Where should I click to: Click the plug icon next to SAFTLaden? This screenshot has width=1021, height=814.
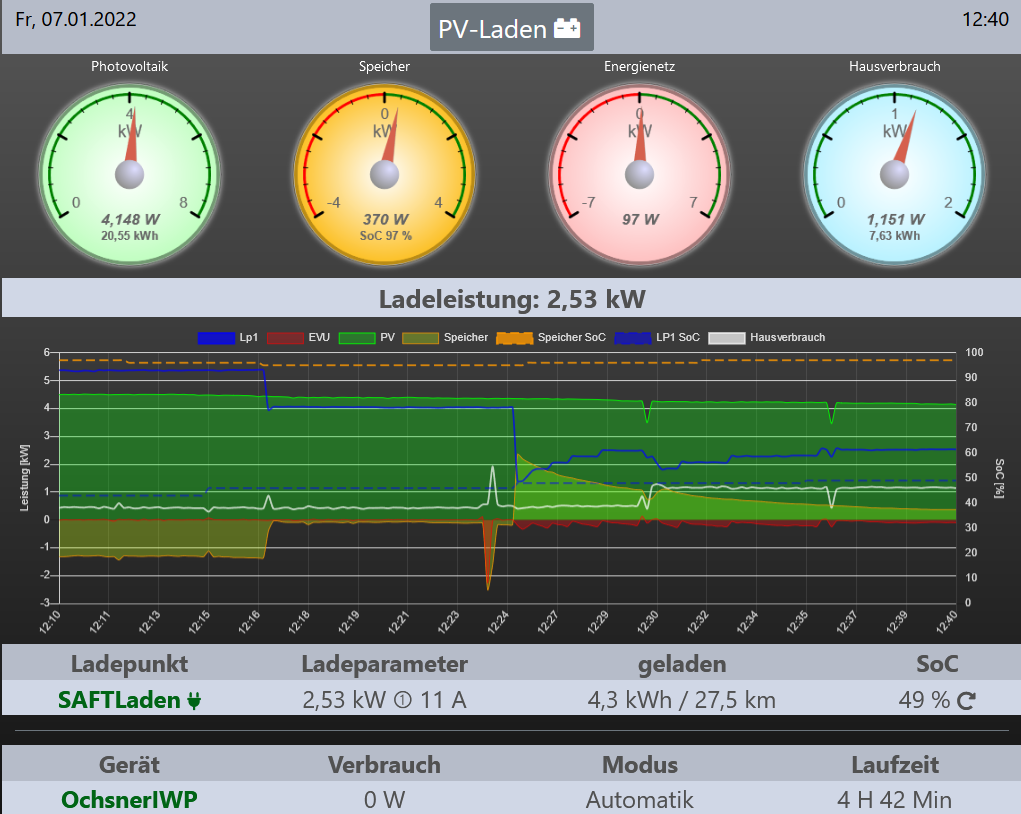coord(194,700)
